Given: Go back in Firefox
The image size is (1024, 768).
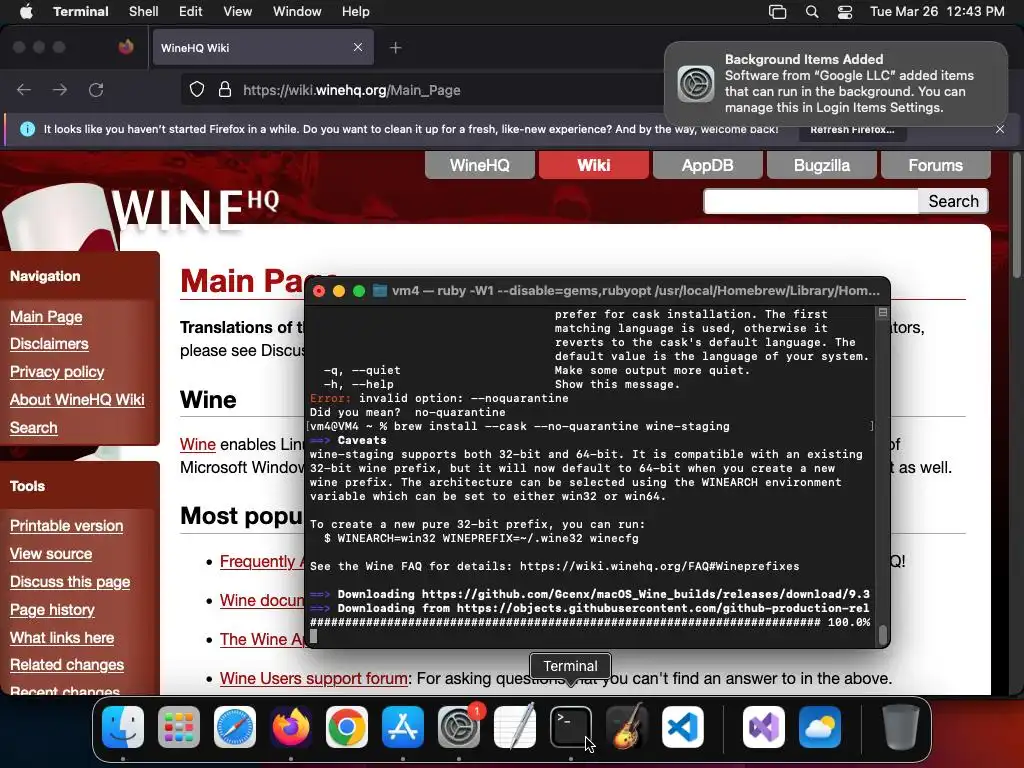Looking at the screenshot, I should (x=24, y=89).
